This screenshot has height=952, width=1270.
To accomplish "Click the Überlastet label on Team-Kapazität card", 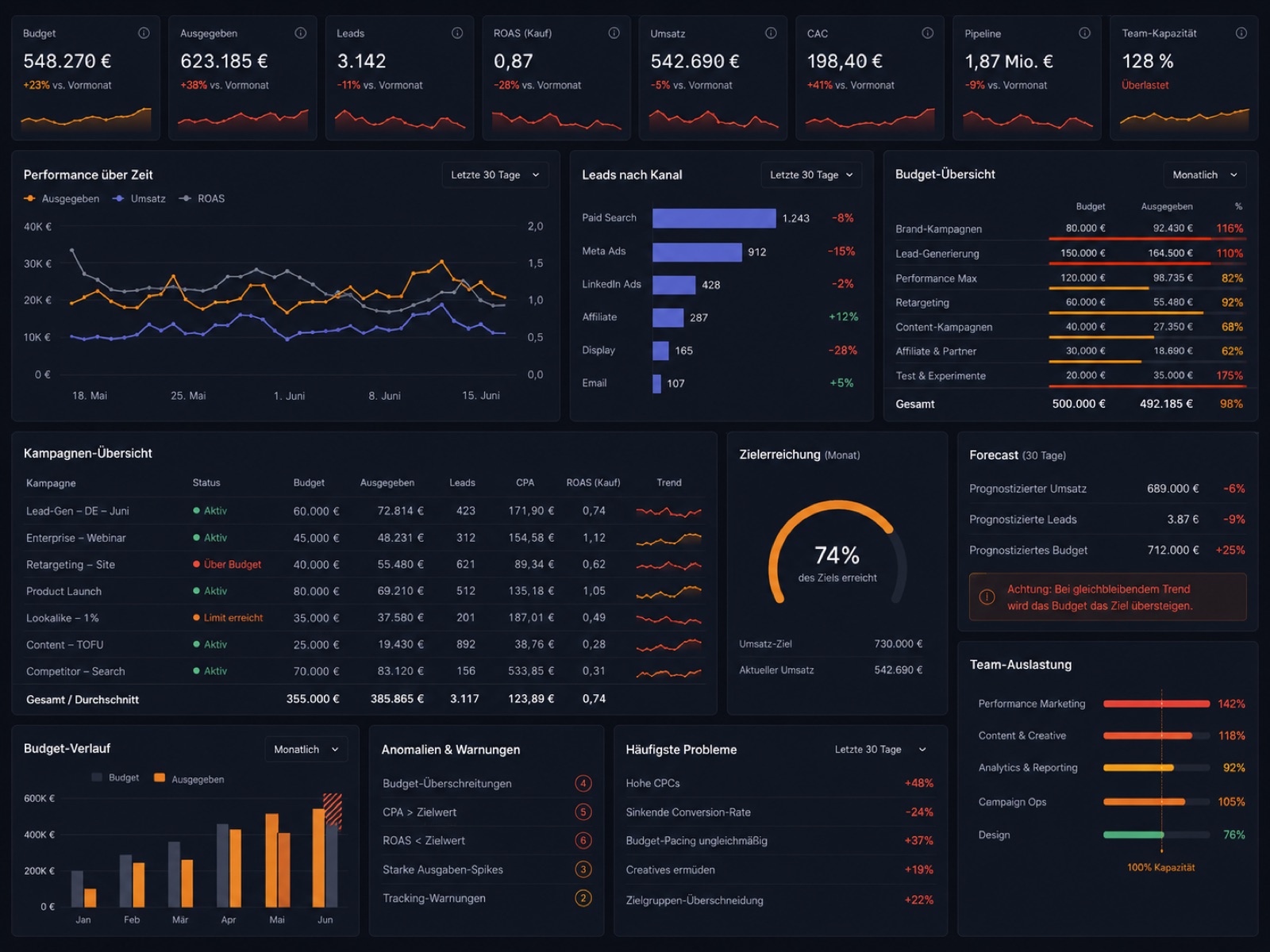I will (x=1145, y=85).
